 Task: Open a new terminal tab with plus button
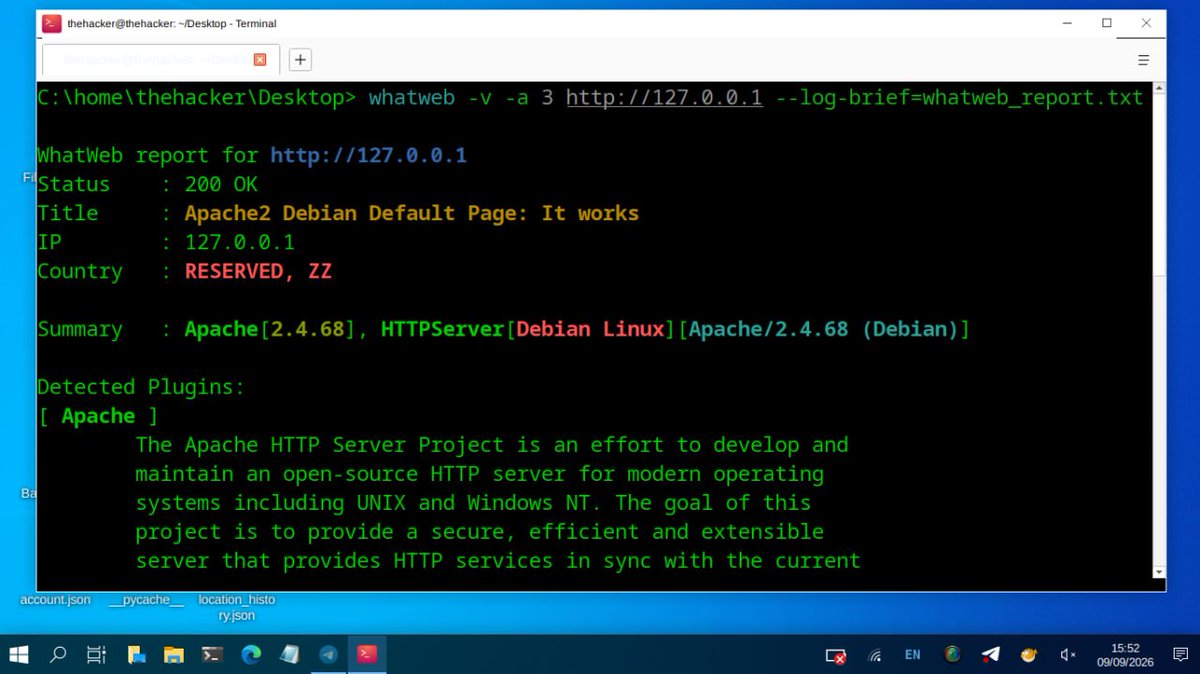[x=300, y=60]
